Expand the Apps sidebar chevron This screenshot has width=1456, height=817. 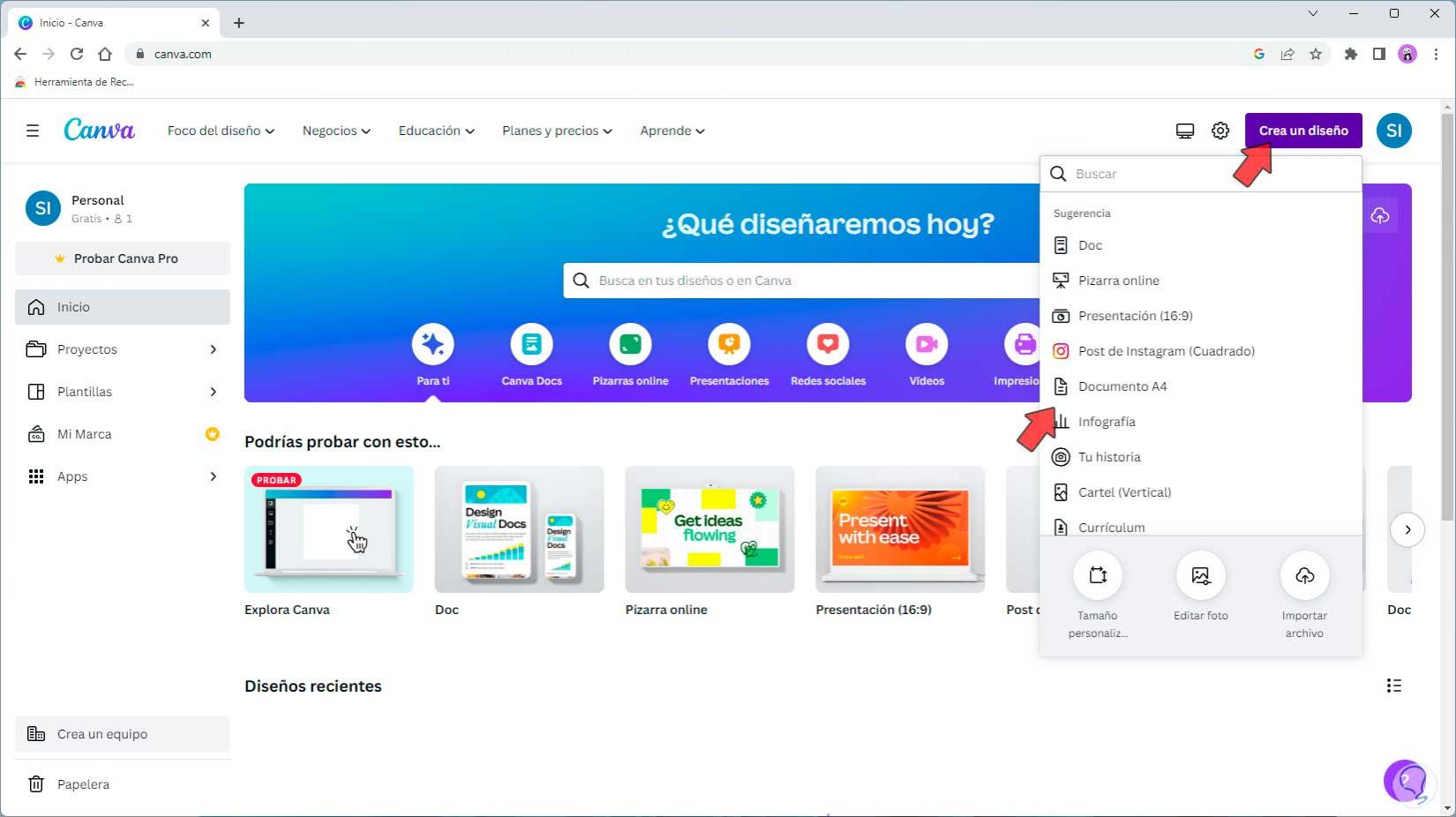213,476
